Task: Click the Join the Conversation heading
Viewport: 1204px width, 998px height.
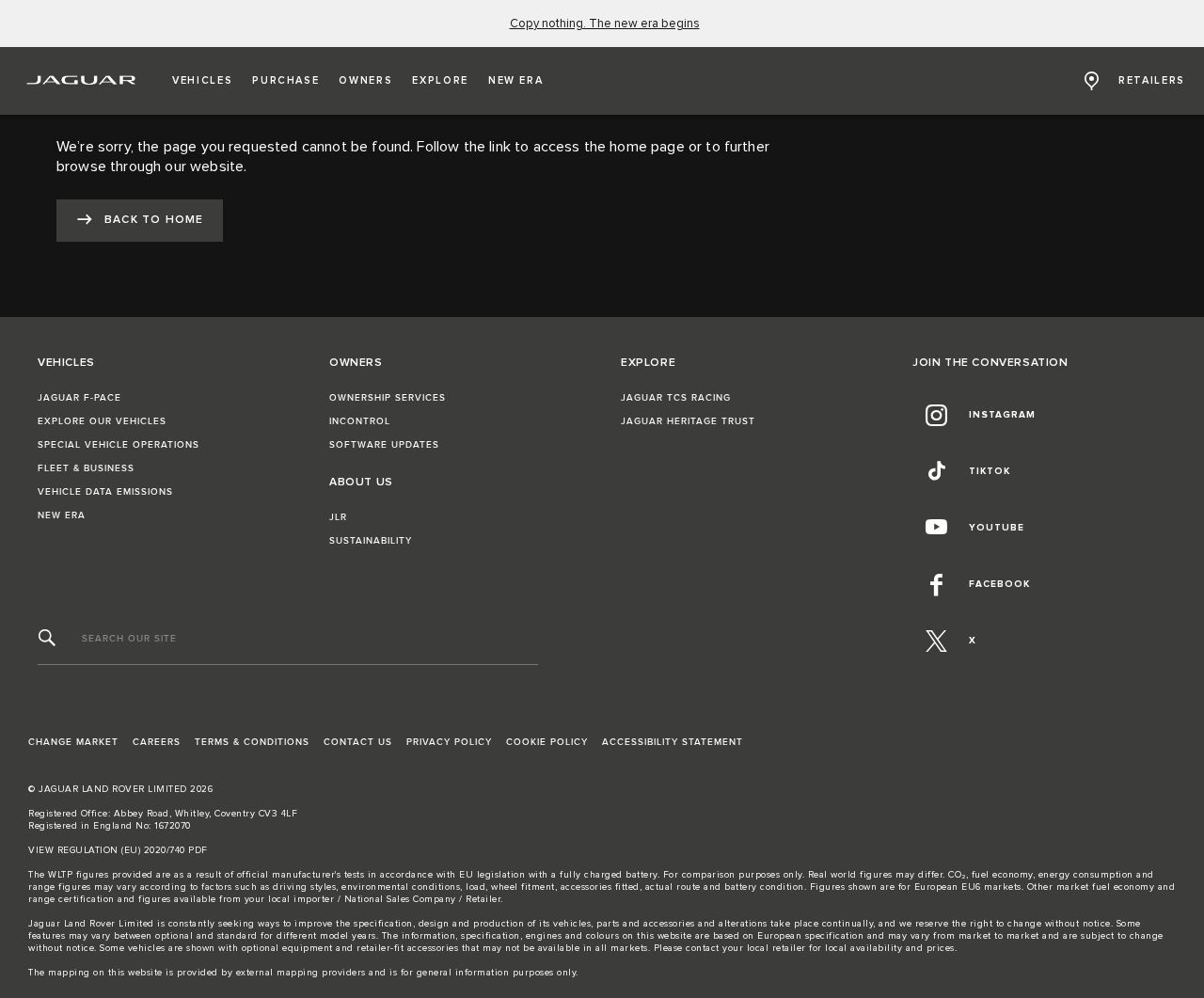Action: pyautogui.click(x=990, y=362)
